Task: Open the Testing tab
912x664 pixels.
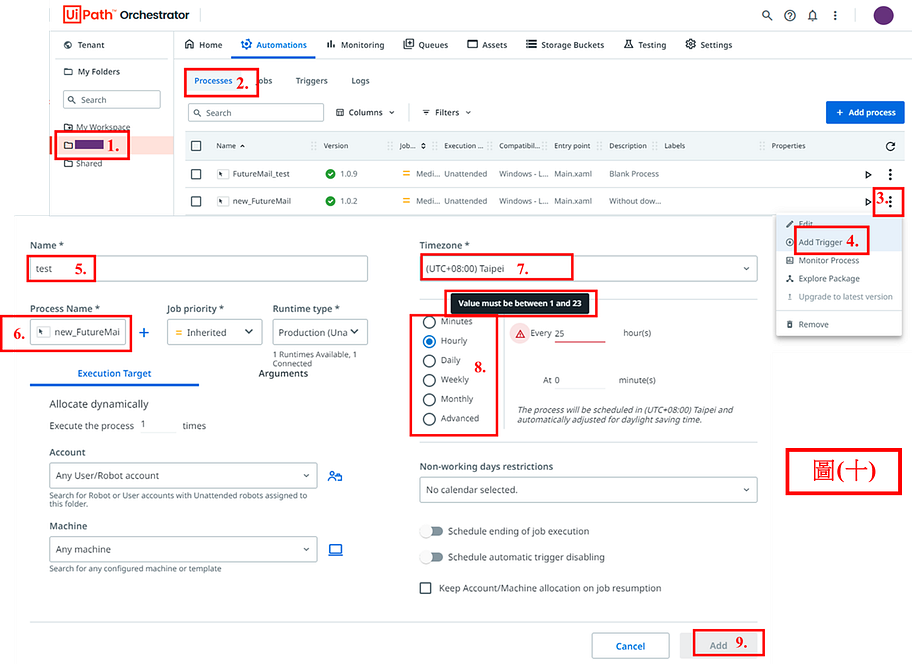Action: click(x=645, y=45)
